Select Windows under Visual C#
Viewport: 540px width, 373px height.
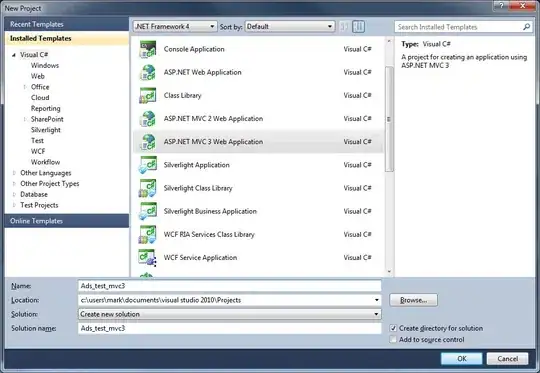click(45, 65)
